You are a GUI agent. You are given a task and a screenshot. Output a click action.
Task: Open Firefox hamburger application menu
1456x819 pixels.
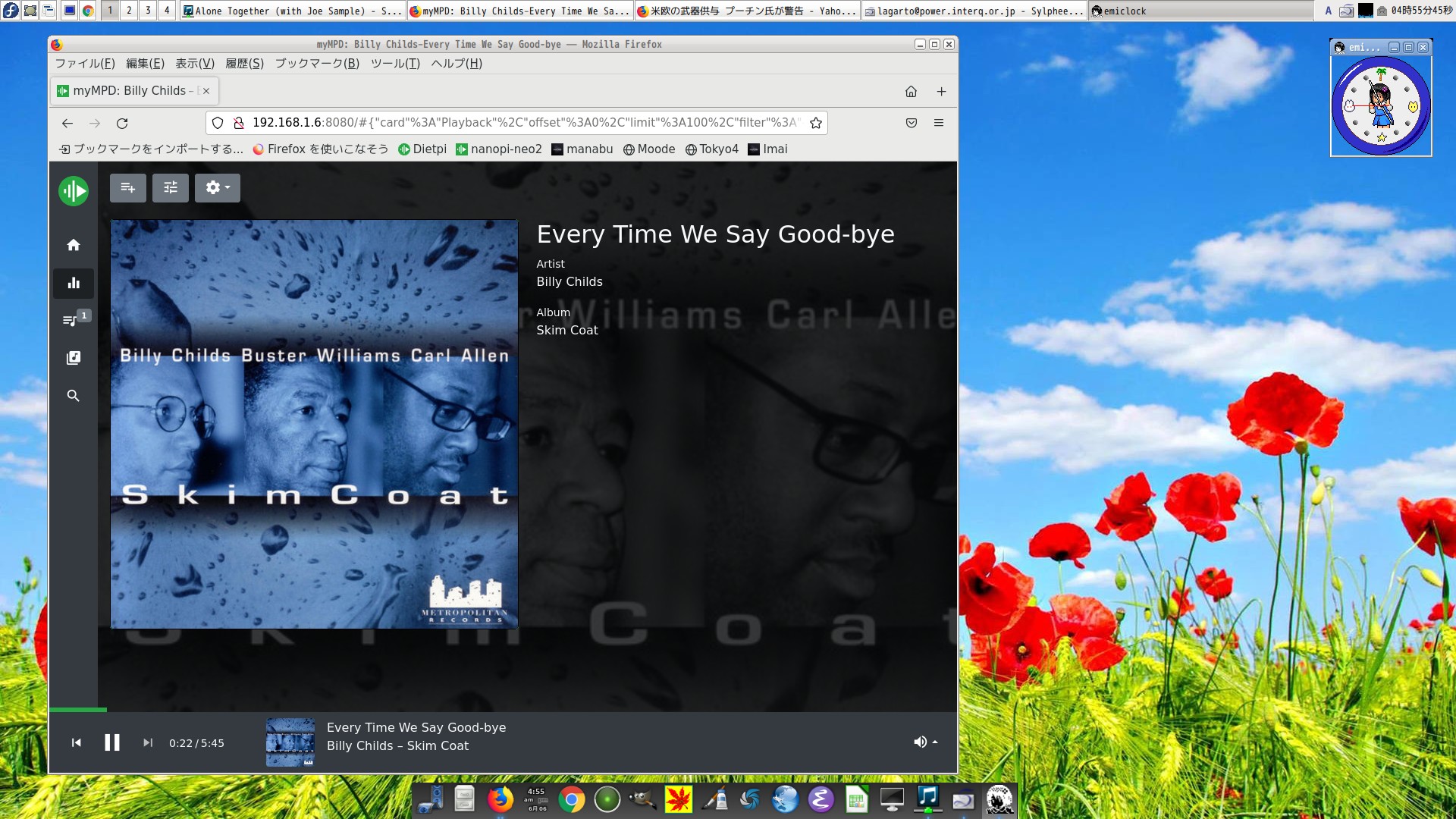939,123
